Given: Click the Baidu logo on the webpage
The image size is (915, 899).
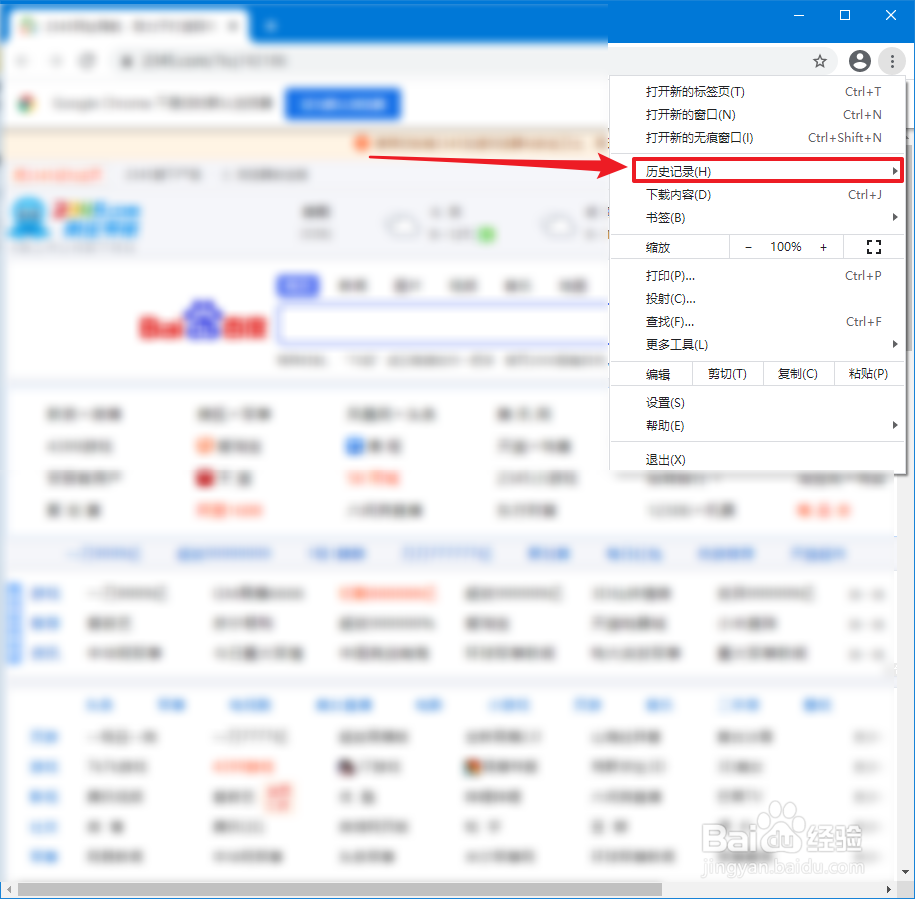Looking at the screenshot, I should [x=201, y=320].
